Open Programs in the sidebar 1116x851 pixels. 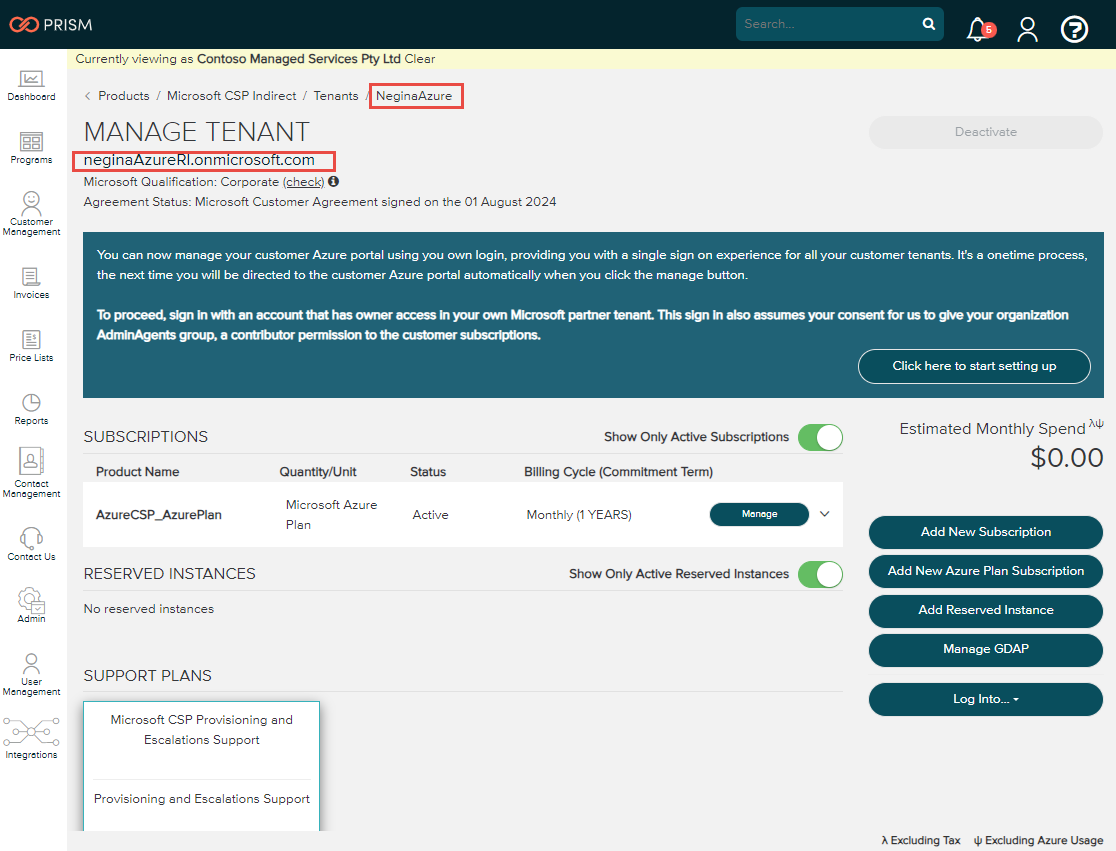31,143
